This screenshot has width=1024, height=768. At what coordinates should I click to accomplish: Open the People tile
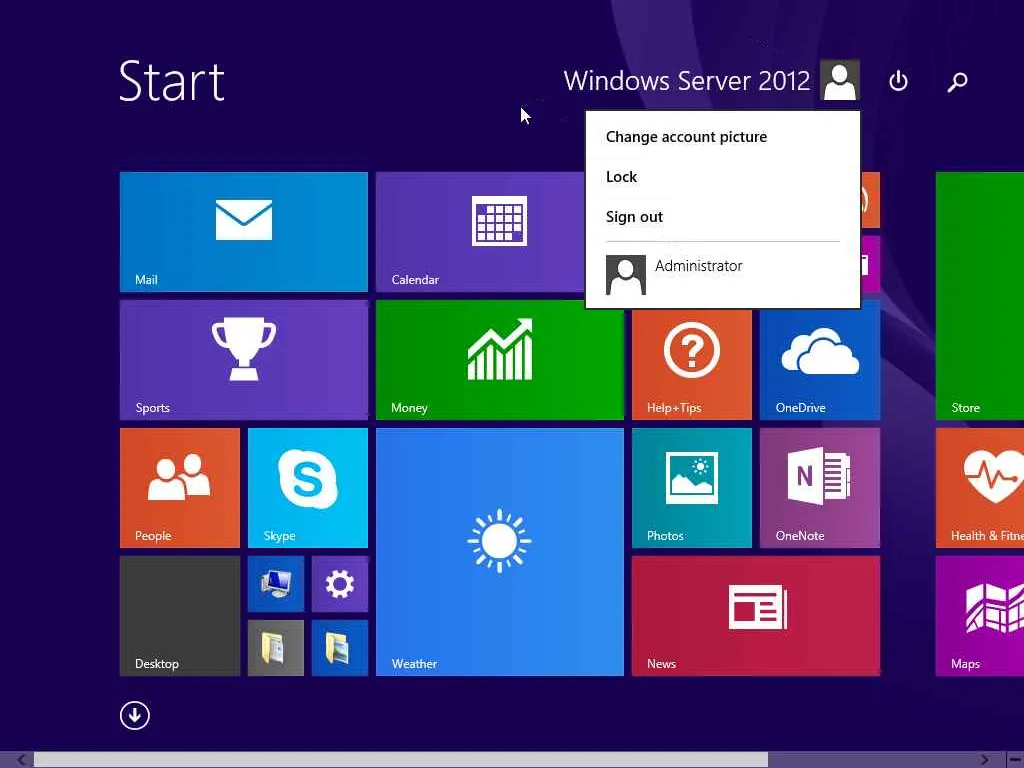180,488
